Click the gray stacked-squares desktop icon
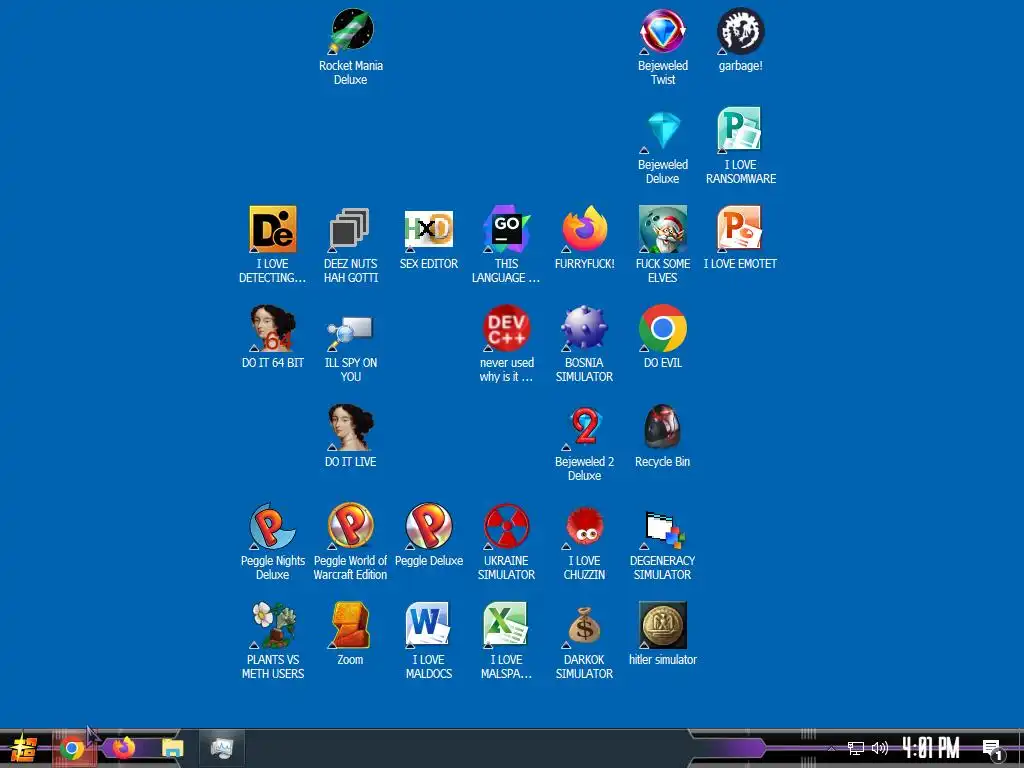This screenshot has height=768, width=1024. tap(351, 229)
